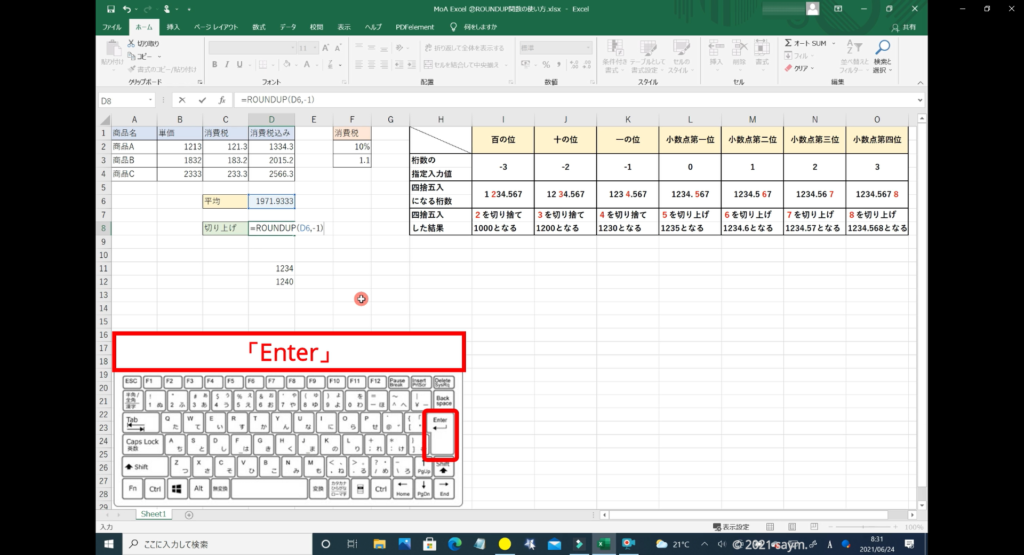The height and width of the screenshot is (555, 1024).
Task: Click the 共有 (Share) button
Action: click(905, 27)
